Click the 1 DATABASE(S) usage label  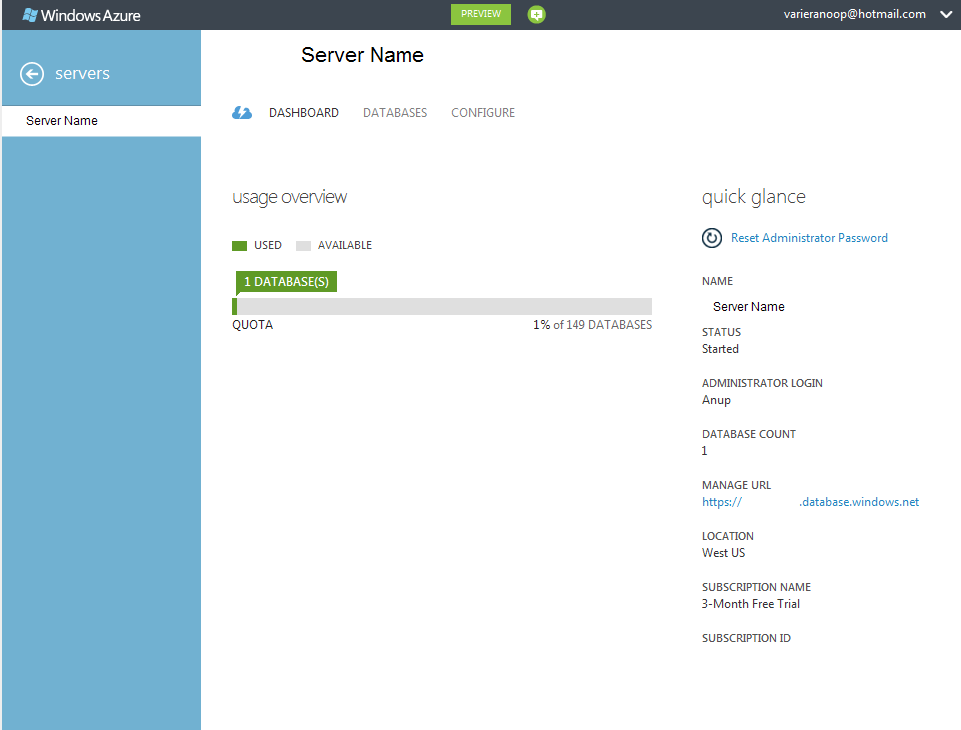(x=286, y=282)
